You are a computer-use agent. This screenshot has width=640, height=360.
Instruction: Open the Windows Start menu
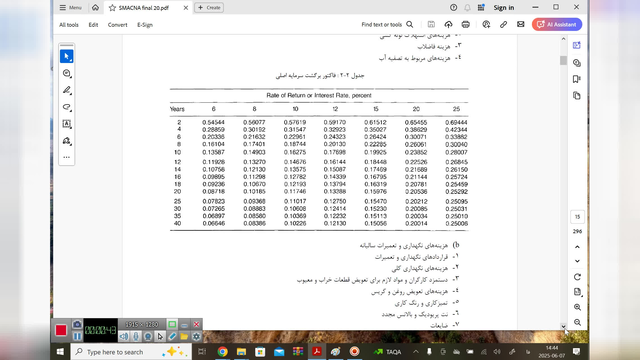[x=60, y=351]
